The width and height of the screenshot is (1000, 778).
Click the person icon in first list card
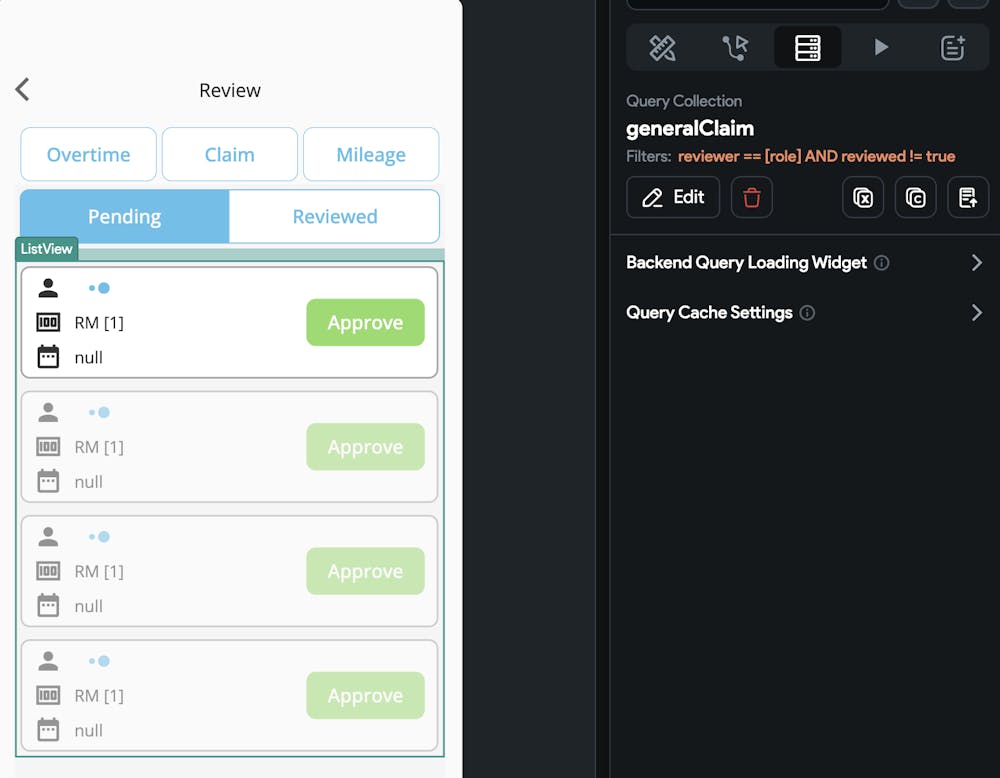pos(48,288)
